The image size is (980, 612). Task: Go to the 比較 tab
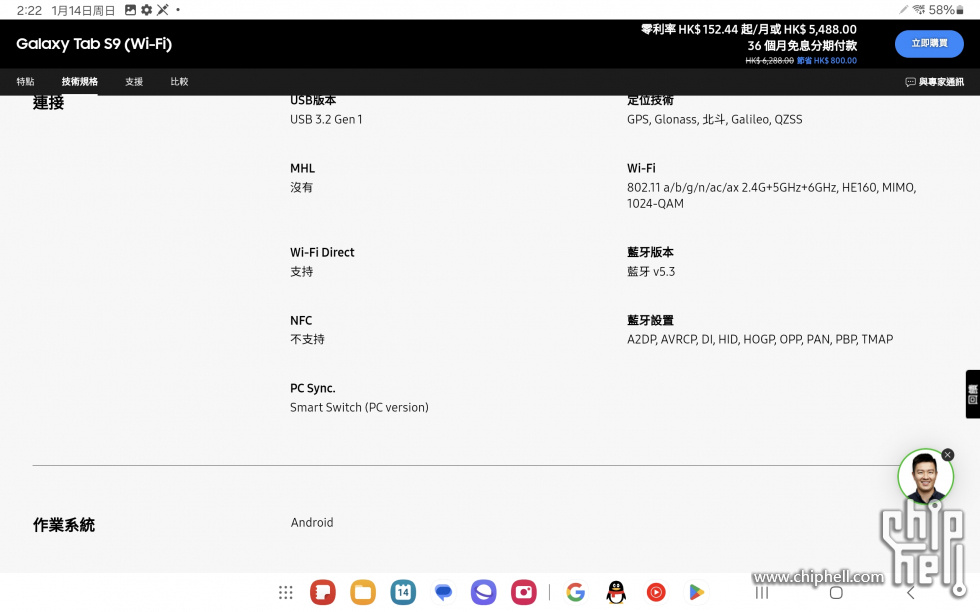179,81
